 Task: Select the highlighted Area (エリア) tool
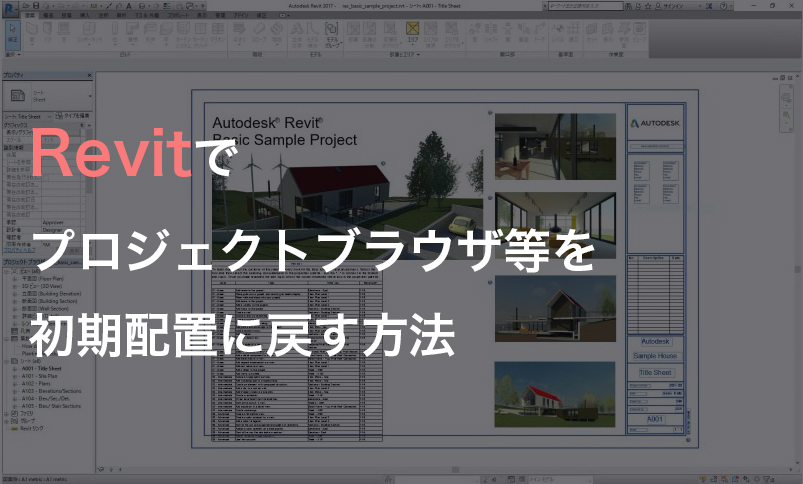pos(412,32)
